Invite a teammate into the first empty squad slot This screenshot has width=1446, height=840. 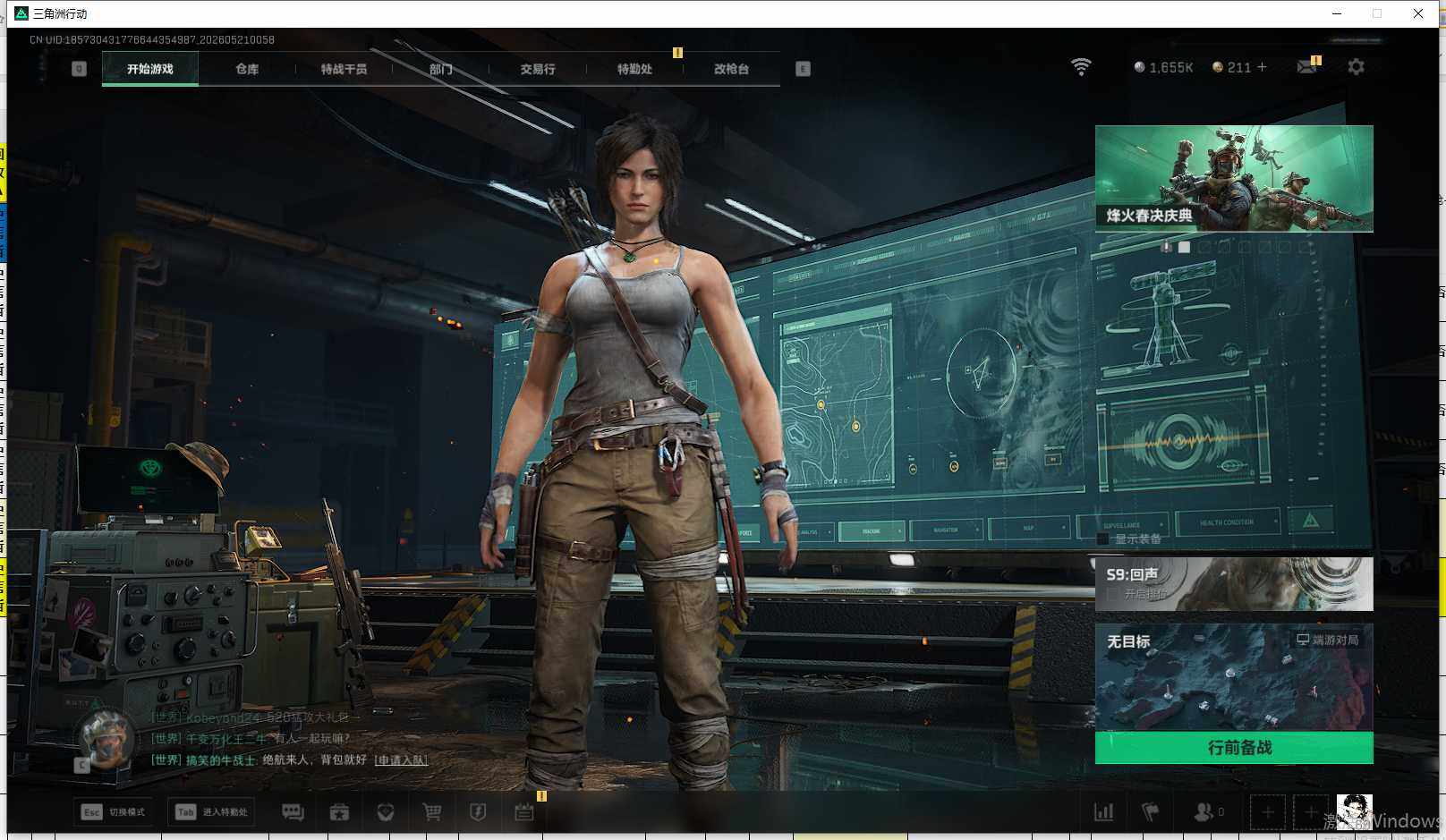1268,812
